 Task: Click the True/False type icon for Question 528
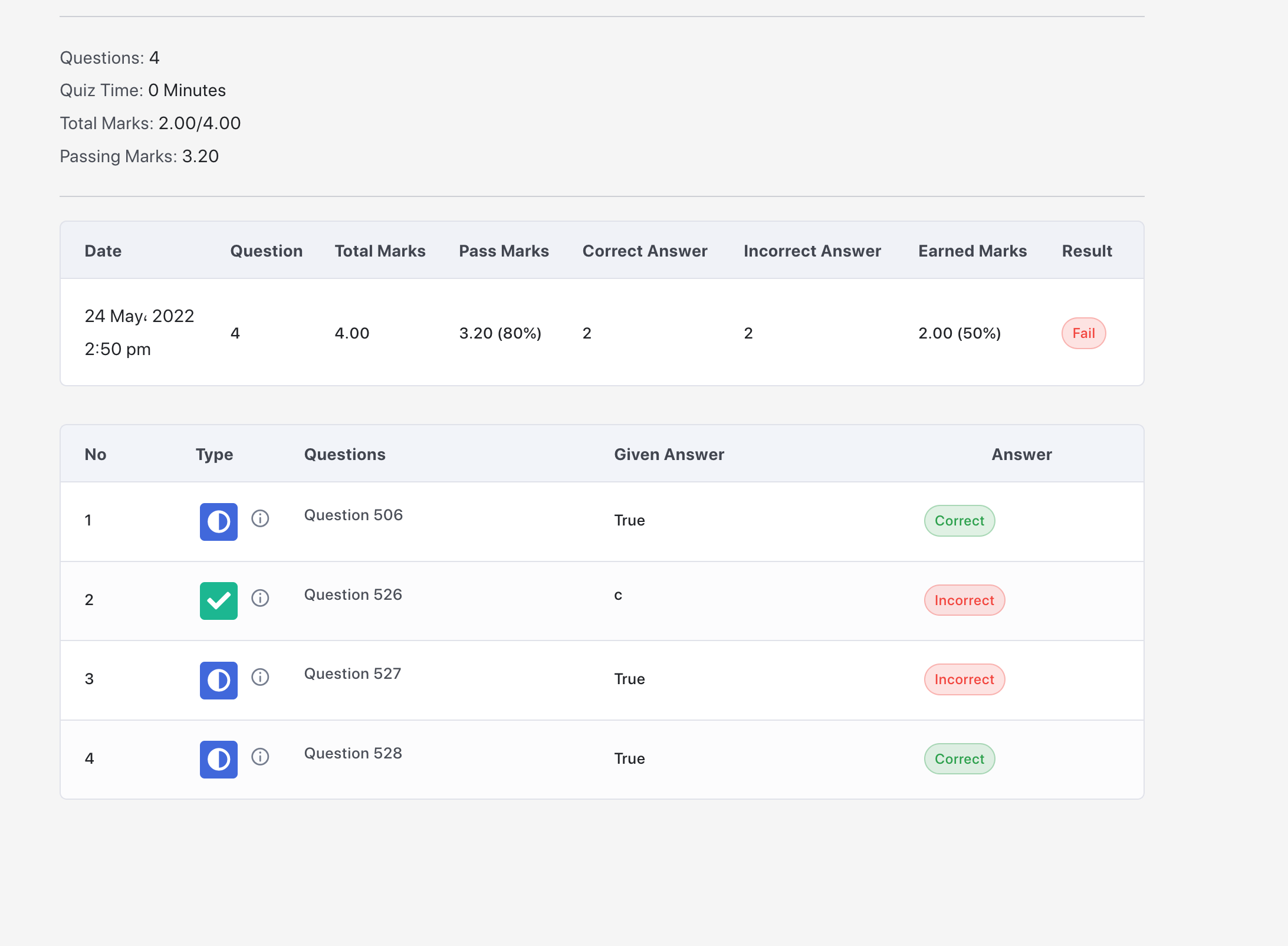(x=219, y=760)
